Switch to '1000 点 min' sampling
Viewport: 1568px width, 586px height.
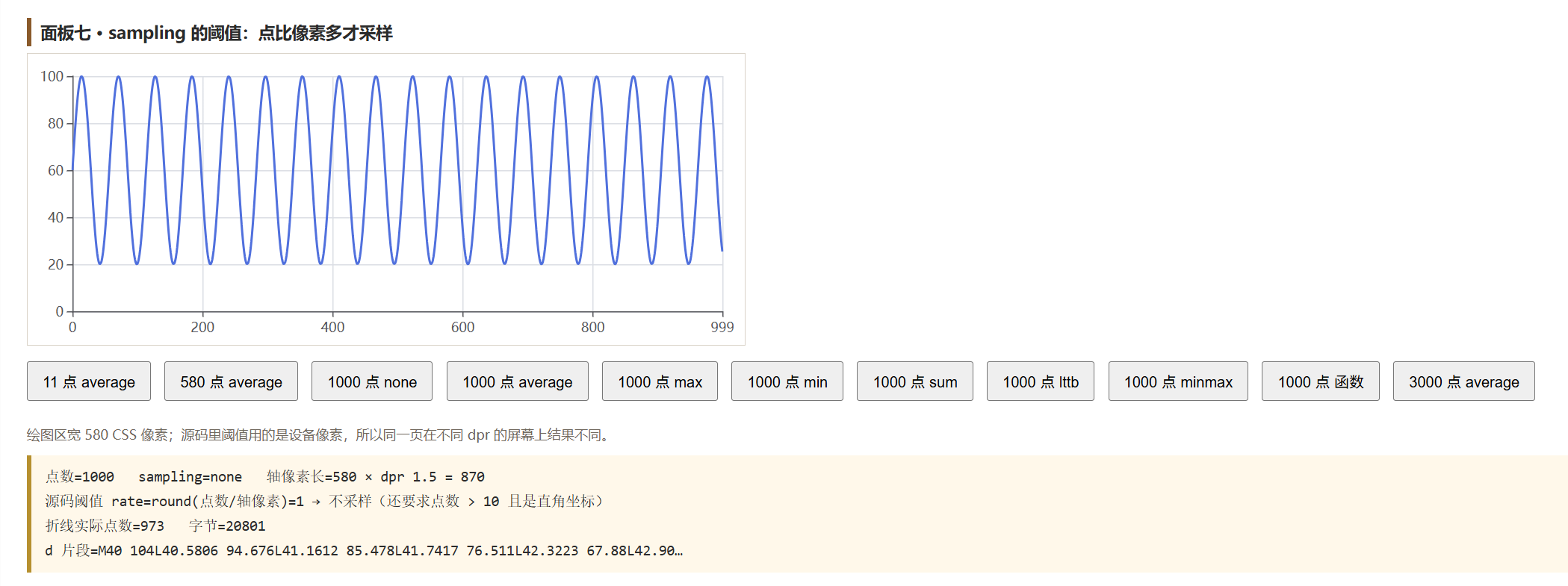787,381
